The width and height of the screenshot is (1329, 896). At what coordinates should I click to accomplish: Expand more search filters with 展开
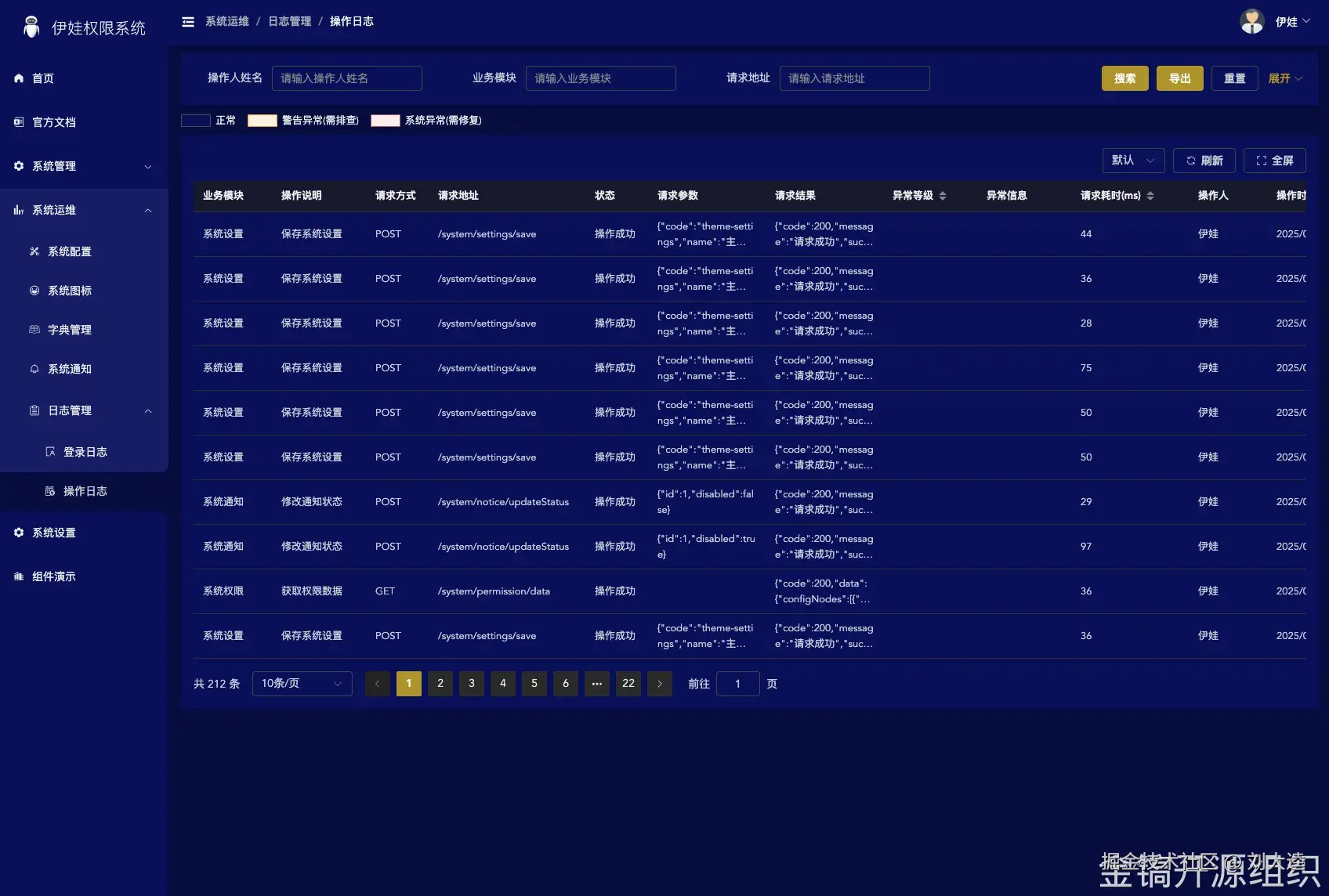pos(1285,78)
